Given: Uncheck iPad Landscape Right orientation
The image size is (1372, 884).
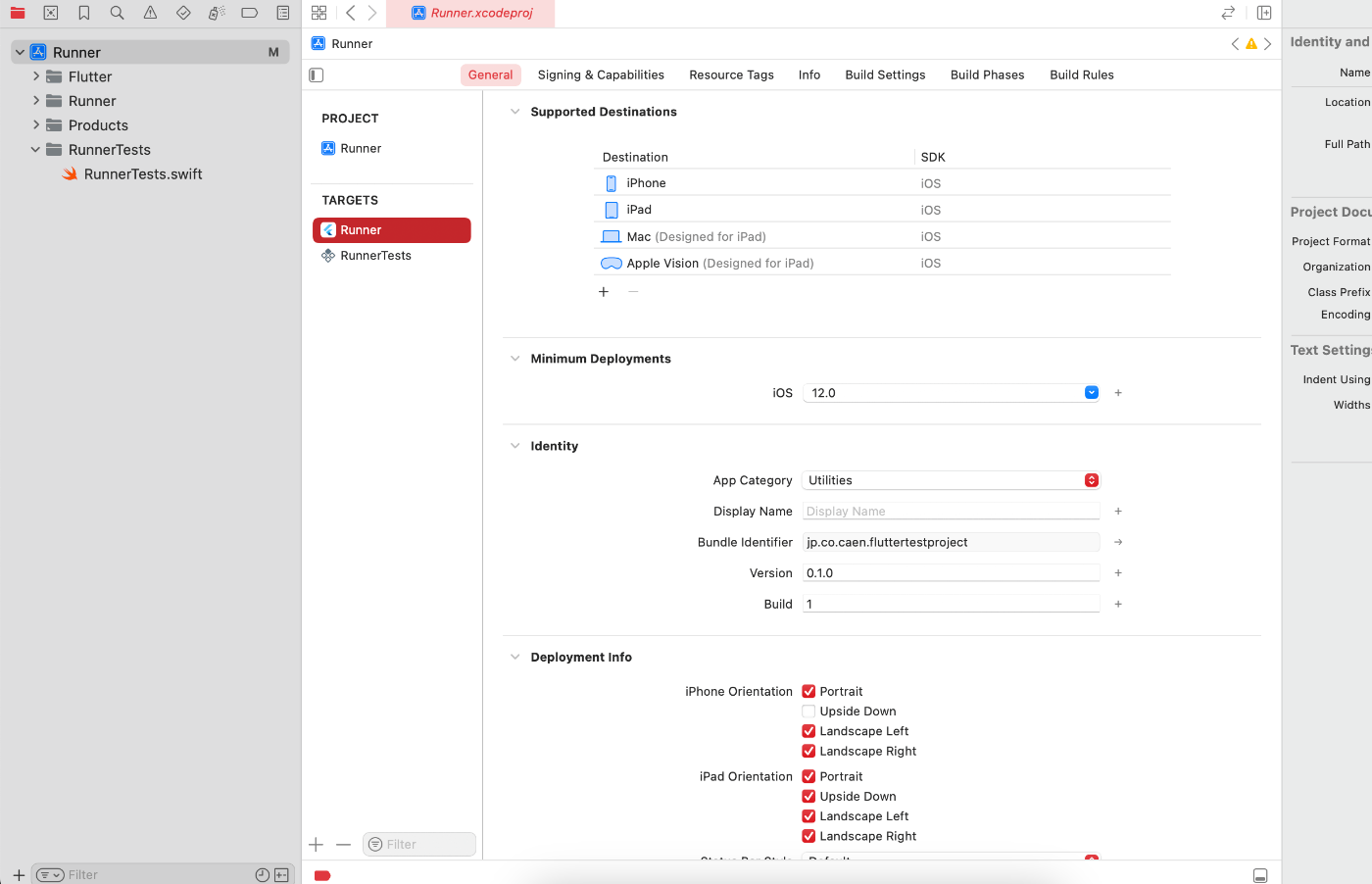Looking at the screenshot, I should [808, 836].
